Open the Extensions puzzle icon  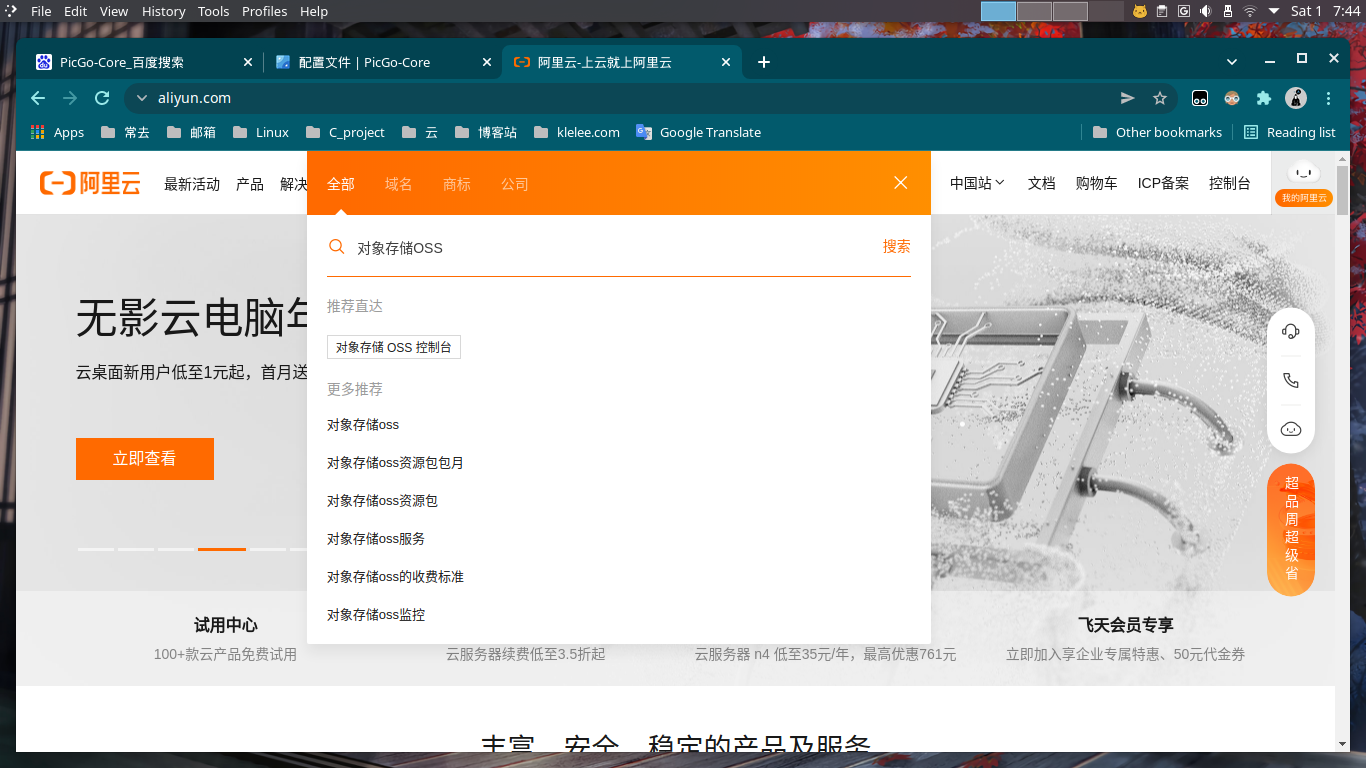(1264, 98)
